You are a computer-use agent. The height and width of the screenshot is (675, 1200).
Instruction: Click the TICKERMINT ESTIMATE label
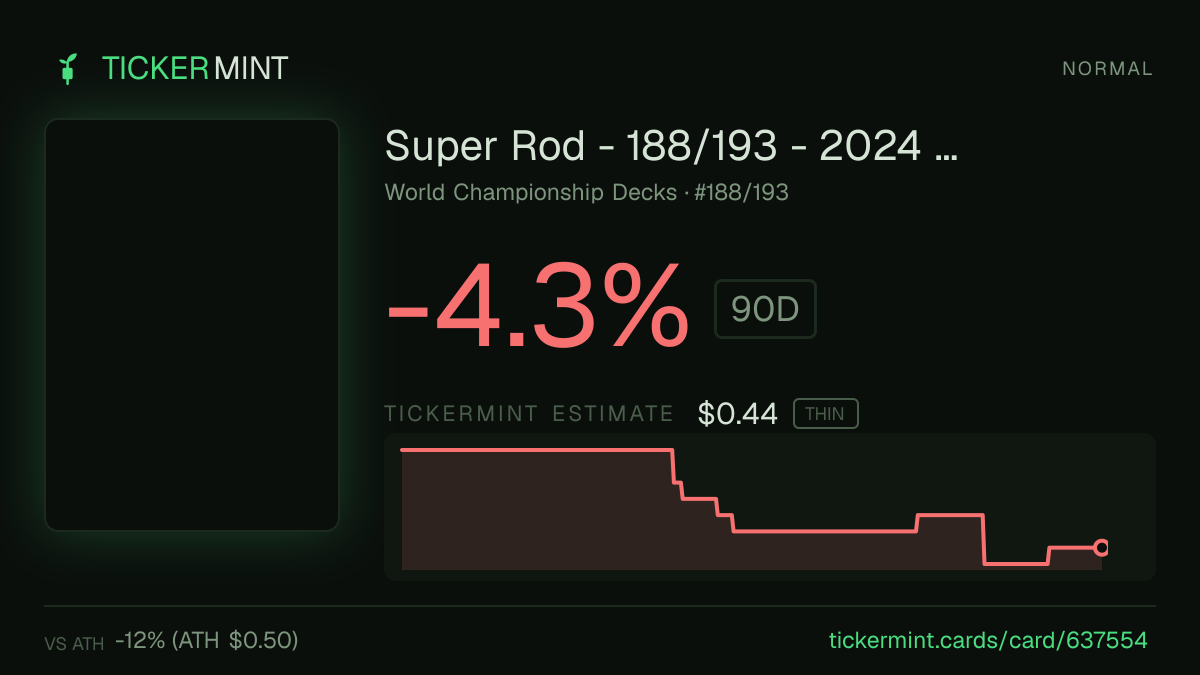(x=529, y=414)
